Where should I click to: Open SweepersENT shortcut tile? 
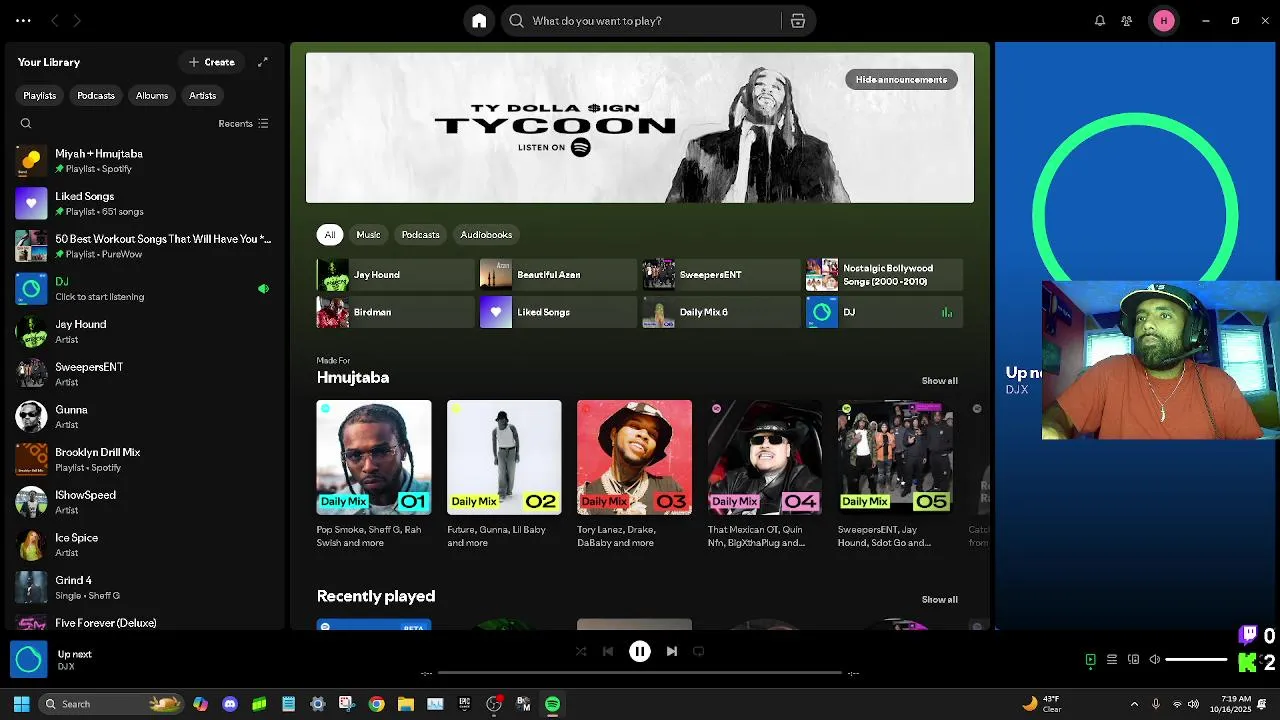pyautogui.click(x=721, y=275)
